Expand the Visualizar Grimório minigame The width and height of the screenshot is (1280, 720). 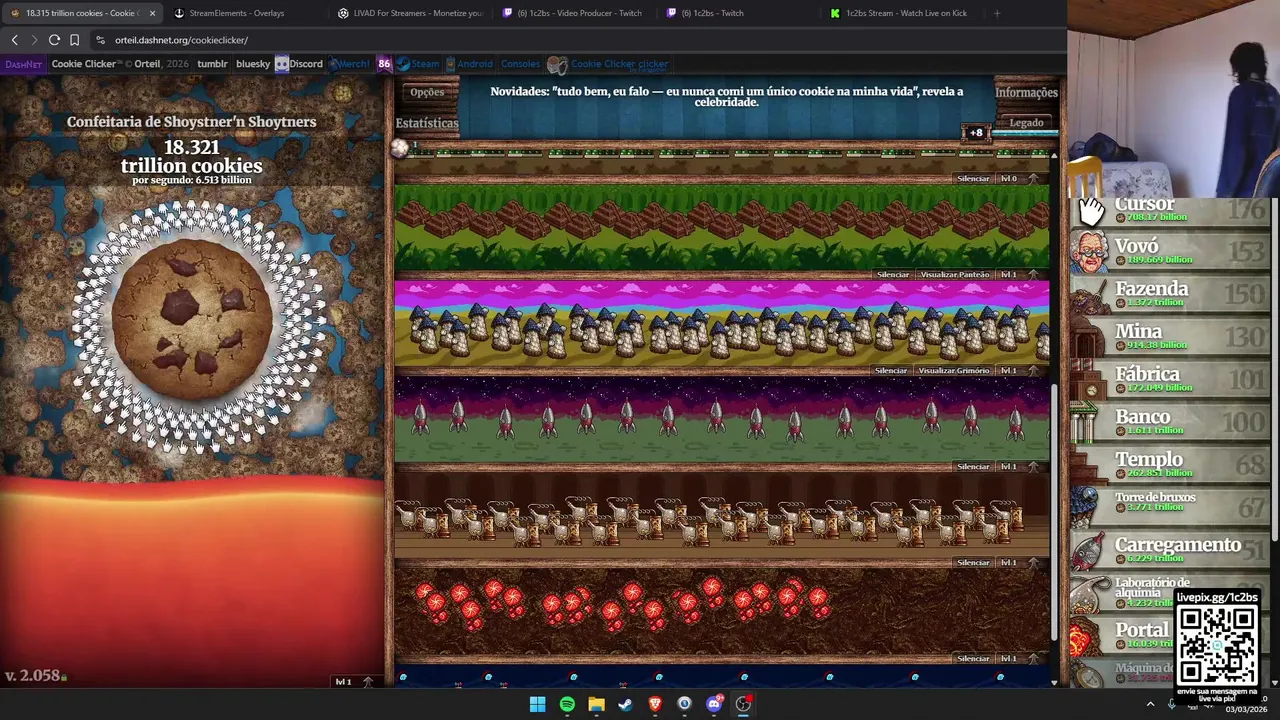(x=954, y=371)
